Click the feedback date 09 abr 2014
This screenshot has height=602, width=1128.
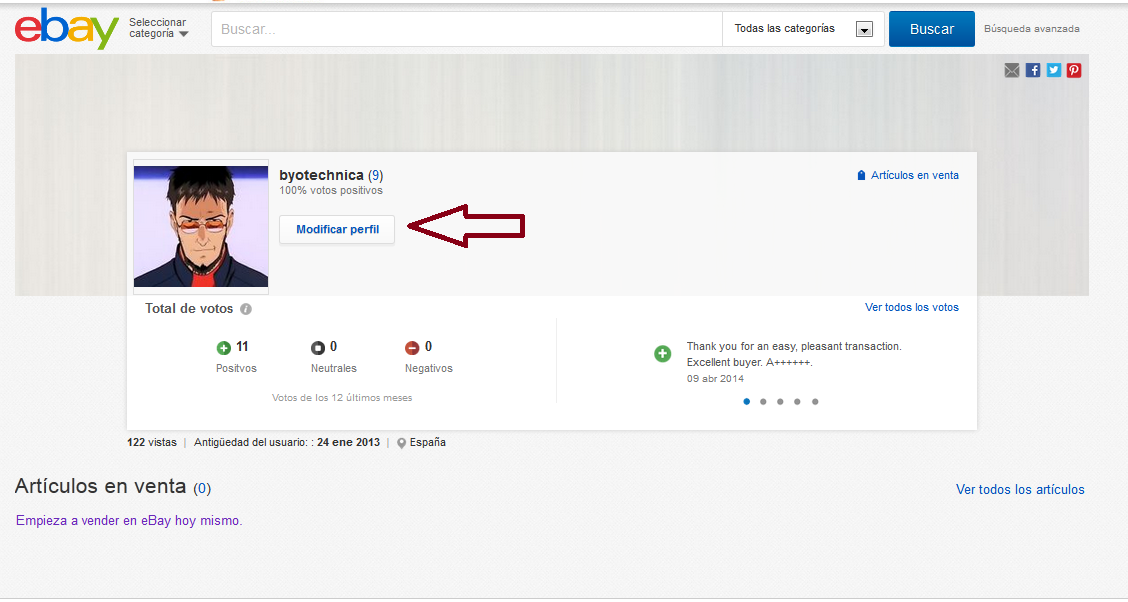pyautogui.click(x=715, y=379)
